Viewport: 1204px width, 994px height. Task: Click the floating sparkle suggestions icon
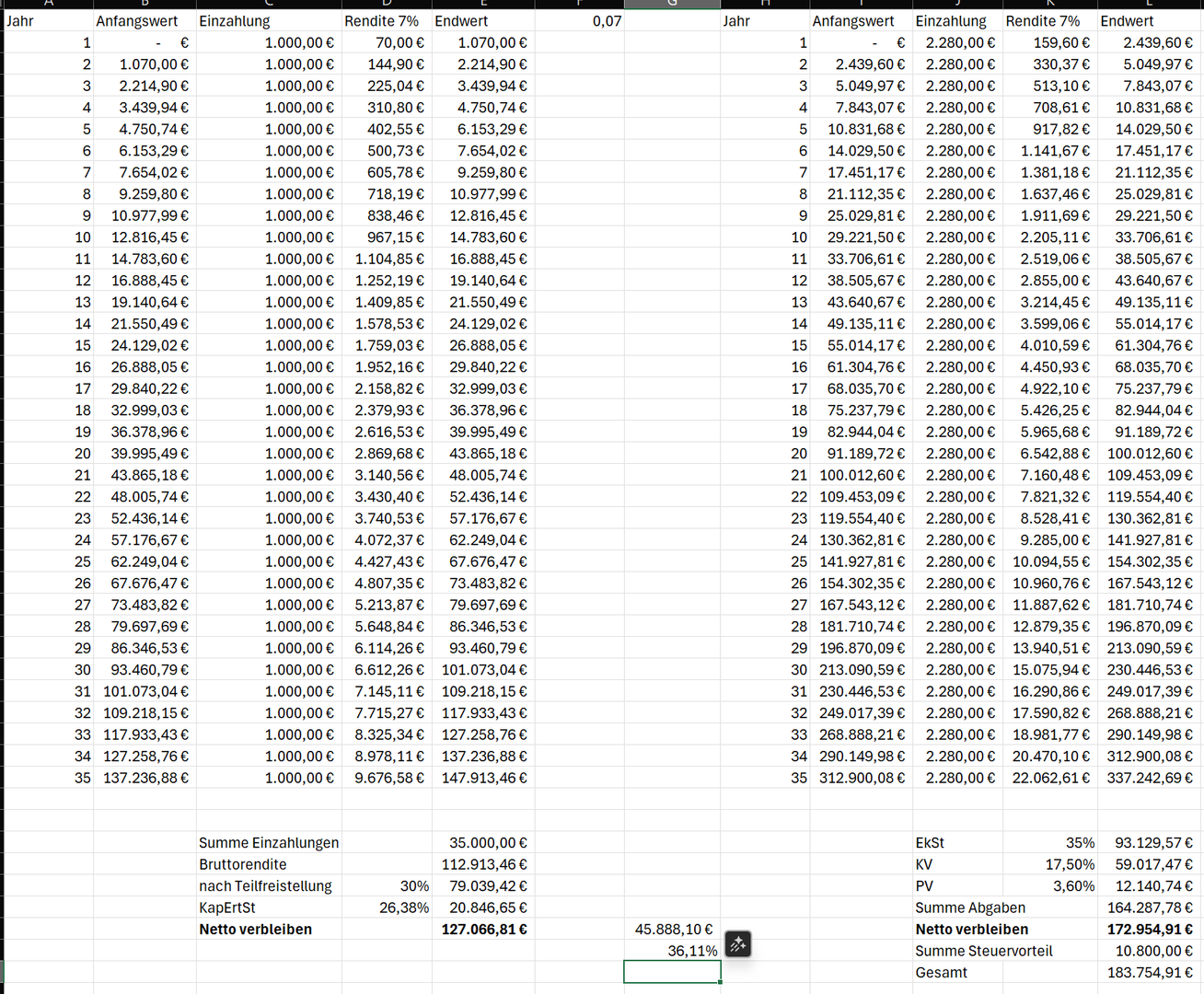click(x=738, y=944)
